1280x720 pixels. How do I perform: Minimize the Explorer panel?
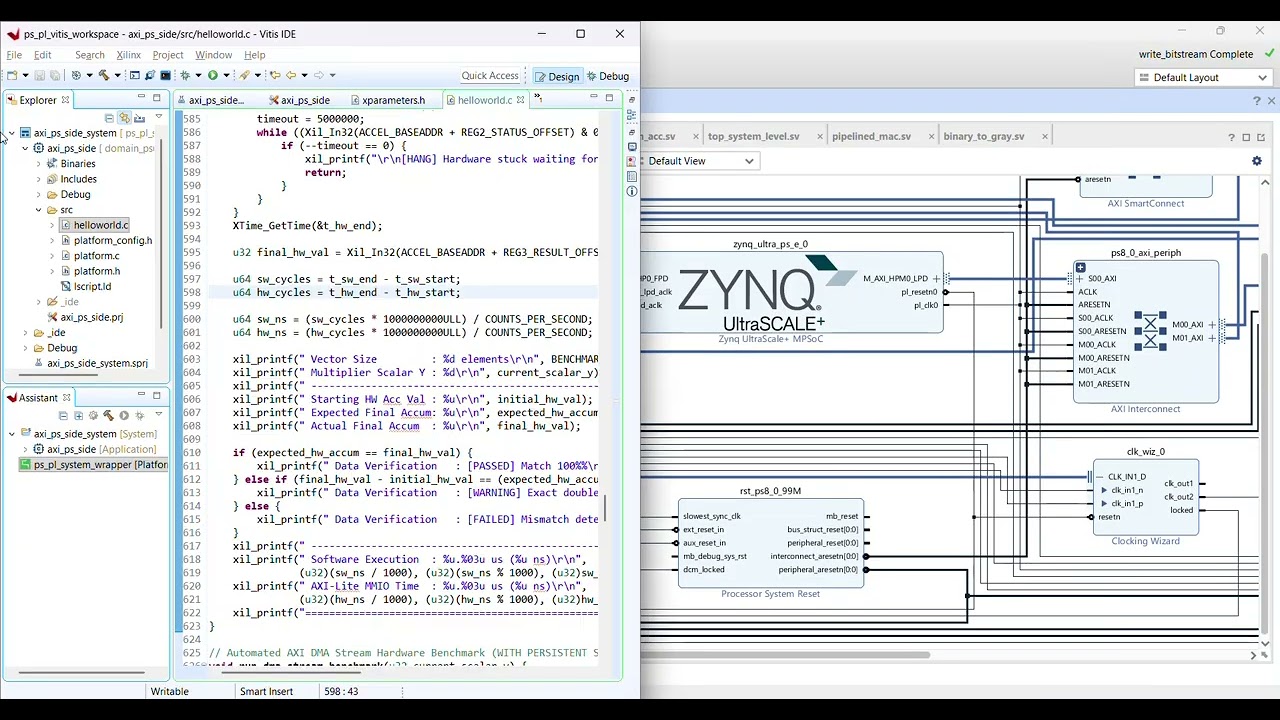pyautogui.click(x=141, y=98)
